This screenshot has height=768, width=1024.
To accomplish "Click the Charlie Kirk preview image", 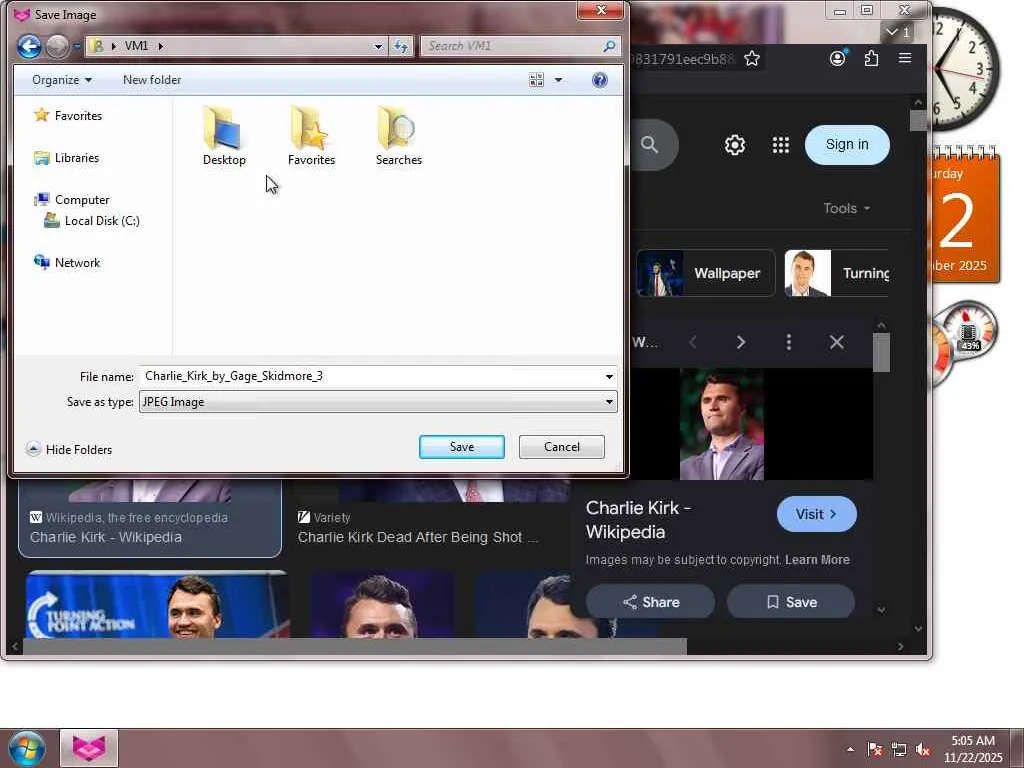I will (x=722, y=424).
